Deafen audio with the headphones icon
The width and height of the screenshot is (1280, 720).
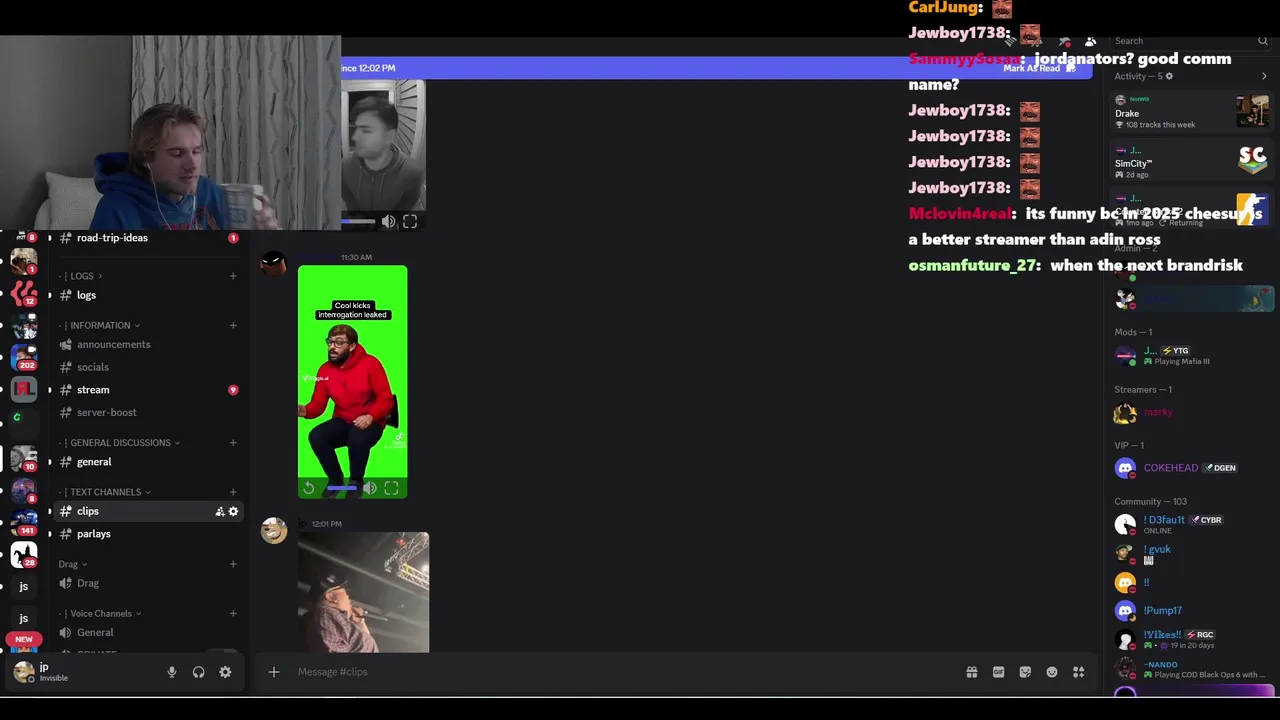(198, 672)
